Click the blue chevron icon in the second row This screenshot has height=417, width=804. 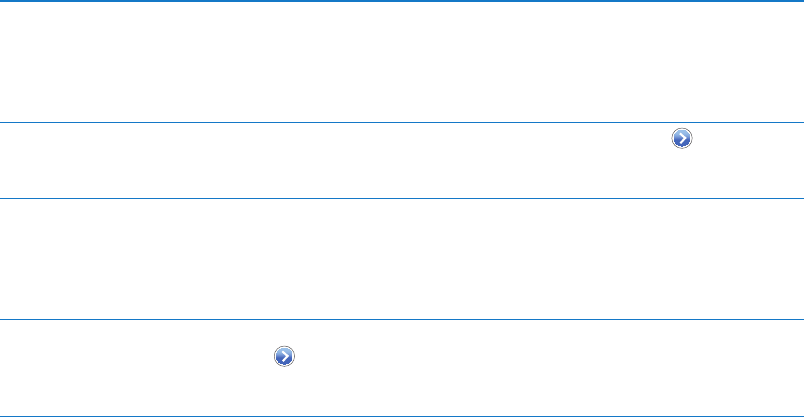click(681, 140)
